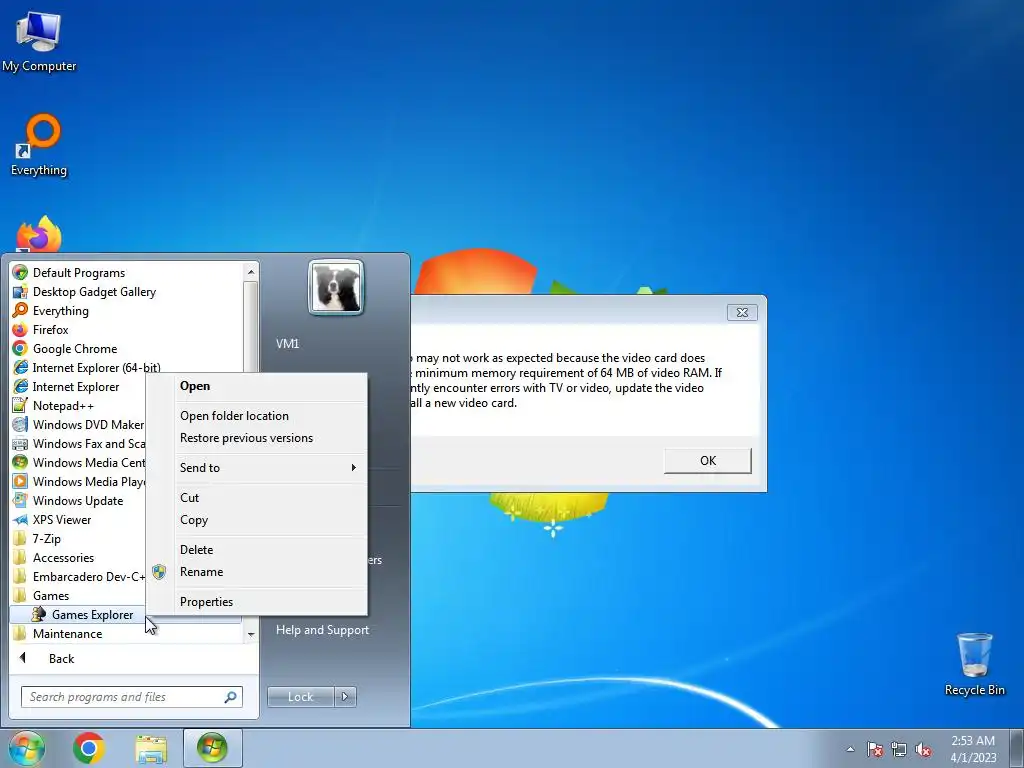Launch Windows Media Player from Start menu
The height and width of the screenshot is (768, 1024).
[x=78, y=481]
